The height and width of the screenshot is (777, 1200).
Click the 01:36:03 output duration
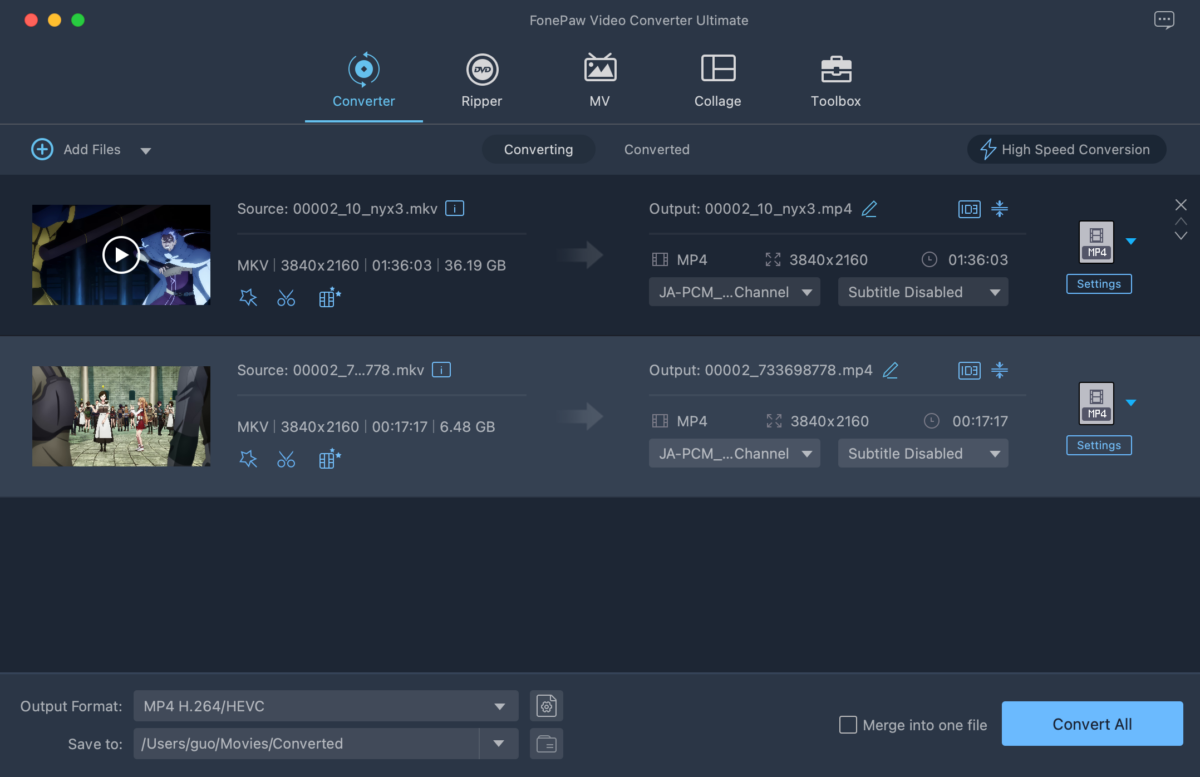pyautogui.click(x=978, y=260)
